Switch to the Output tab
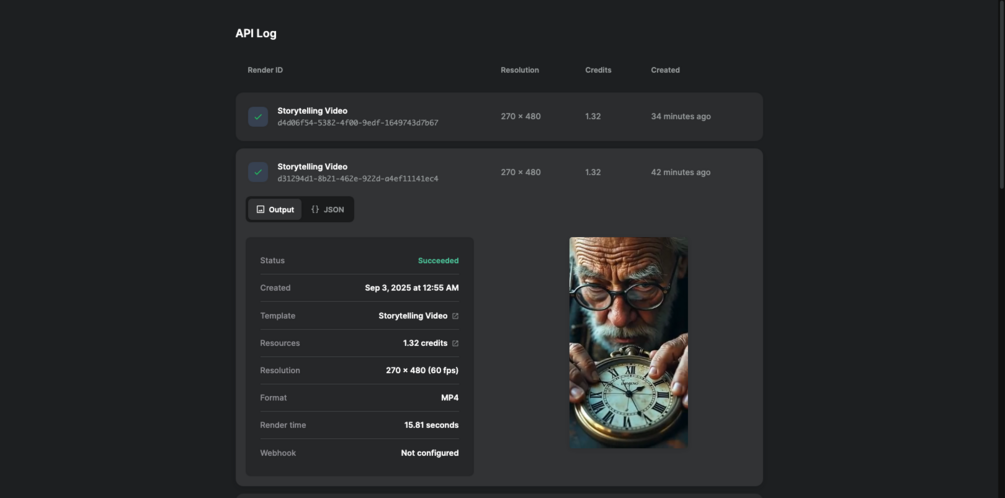1005x498 pixels. (274, 210)
